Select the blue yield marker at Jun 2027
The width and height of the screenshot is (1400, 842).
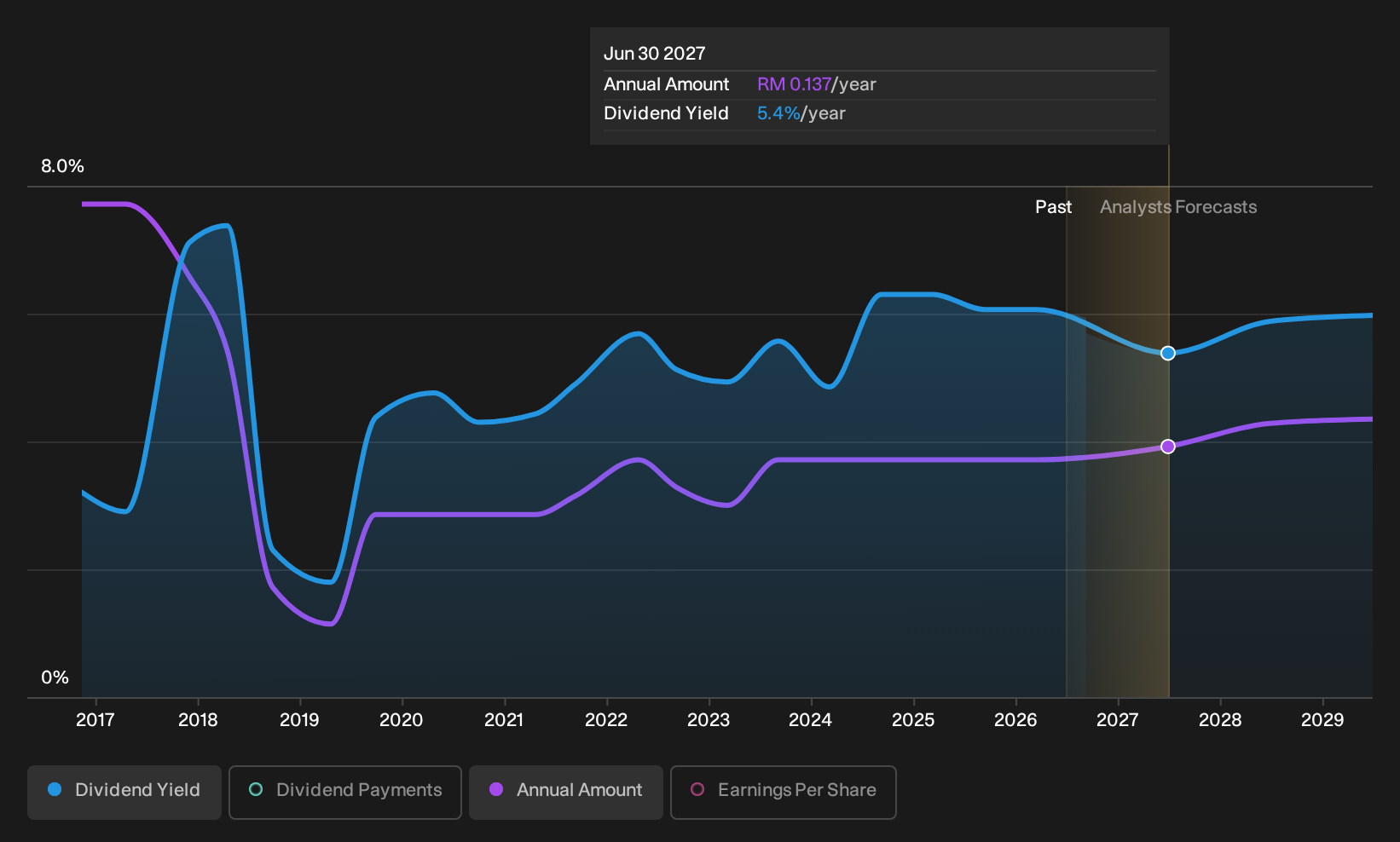pos(1168,353)
